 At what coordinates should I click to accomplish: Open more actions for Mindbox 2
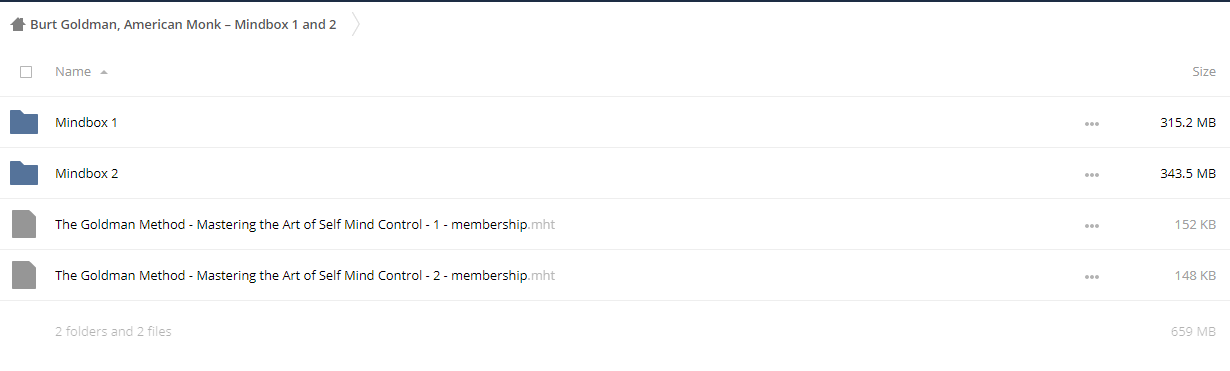[1092, 175]
